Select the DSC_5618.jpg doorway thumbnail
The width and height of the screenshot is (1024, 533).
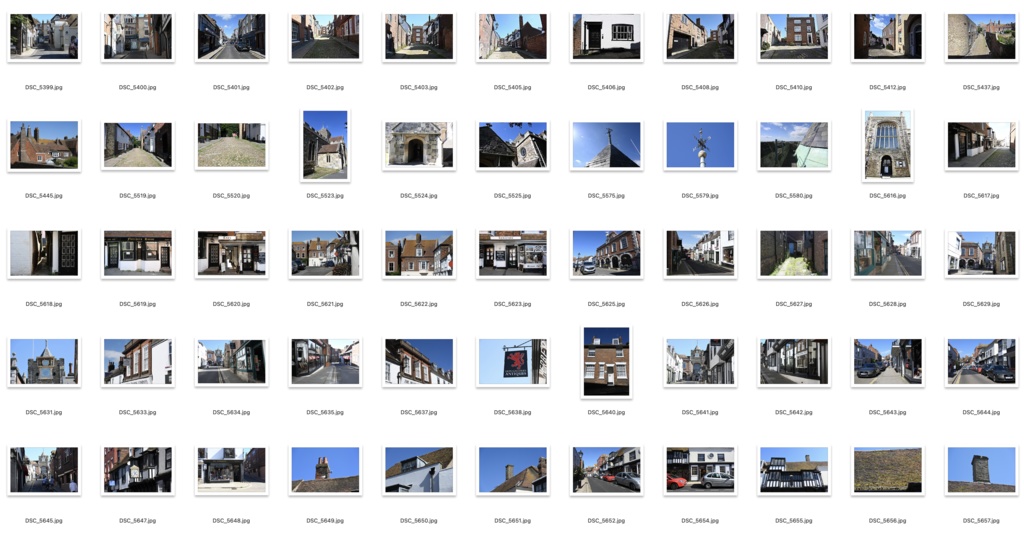[x=44, y=253]
